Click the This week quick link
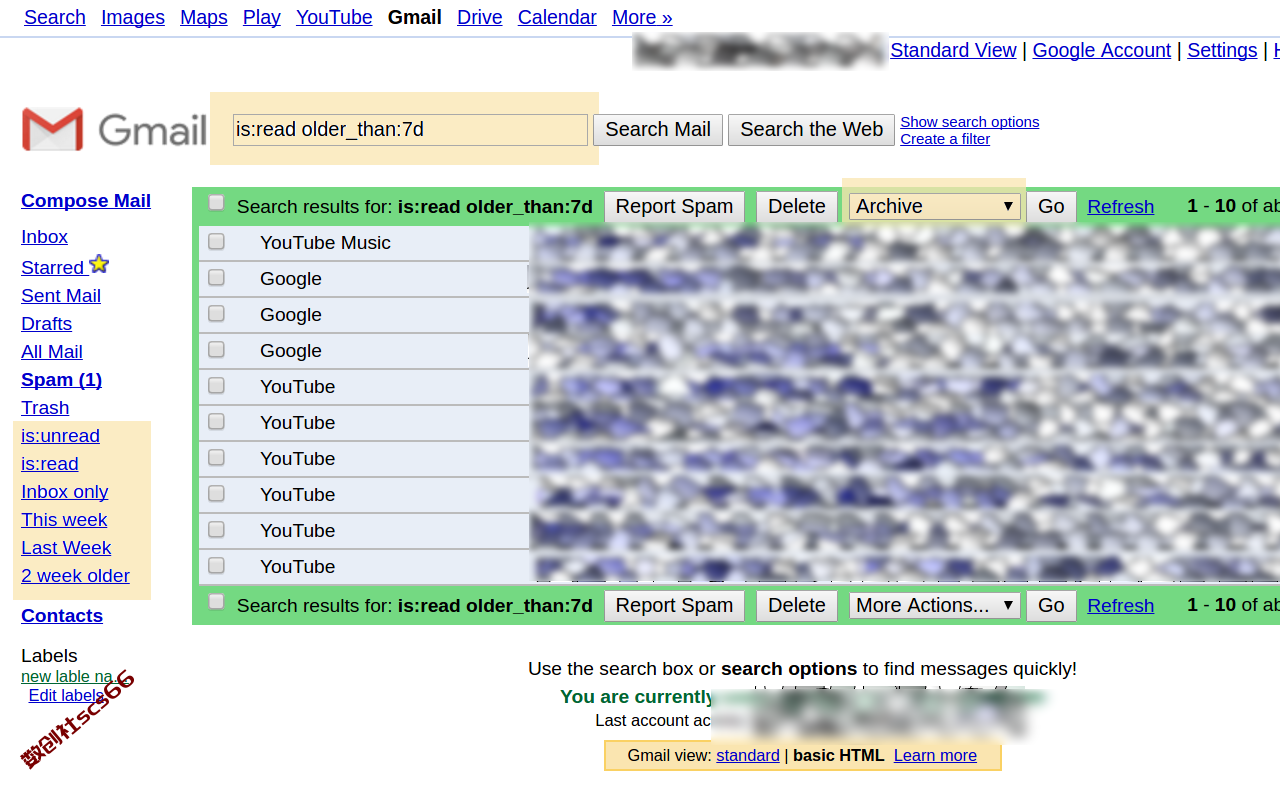The width and height of the screenshot is (1280, 800). coord(64,519)
